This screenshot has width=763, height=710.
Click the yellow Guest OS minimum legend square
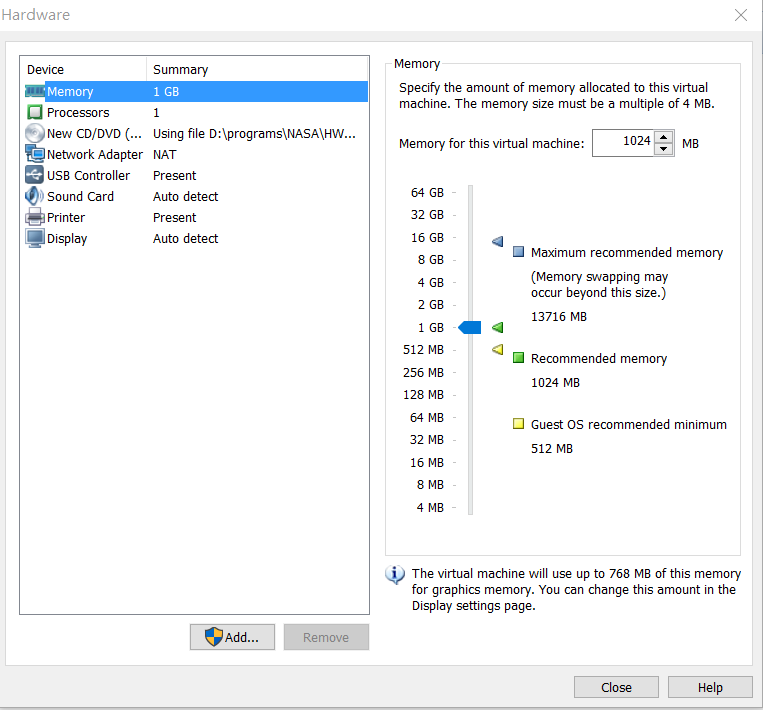pos(519,423)
